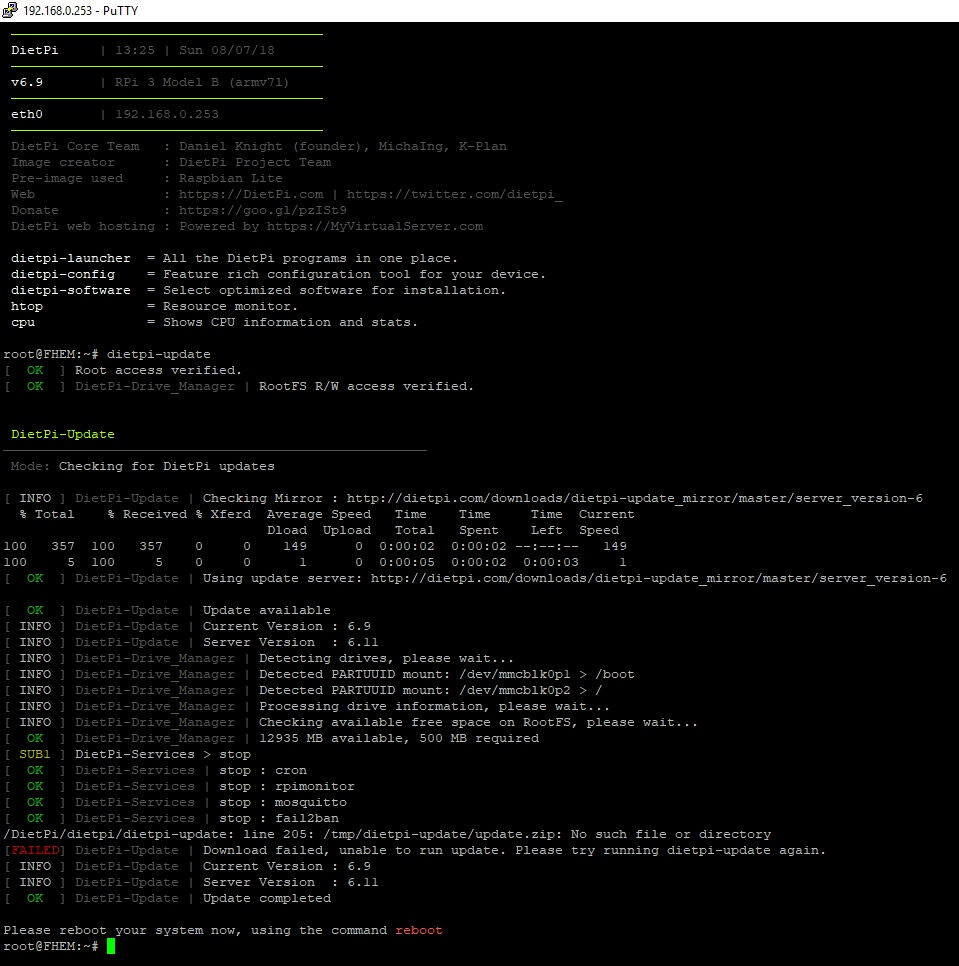This screenshot has width=959, height=966.
Task: Click the 'stop : cron' line
Action: coord(263,771)
